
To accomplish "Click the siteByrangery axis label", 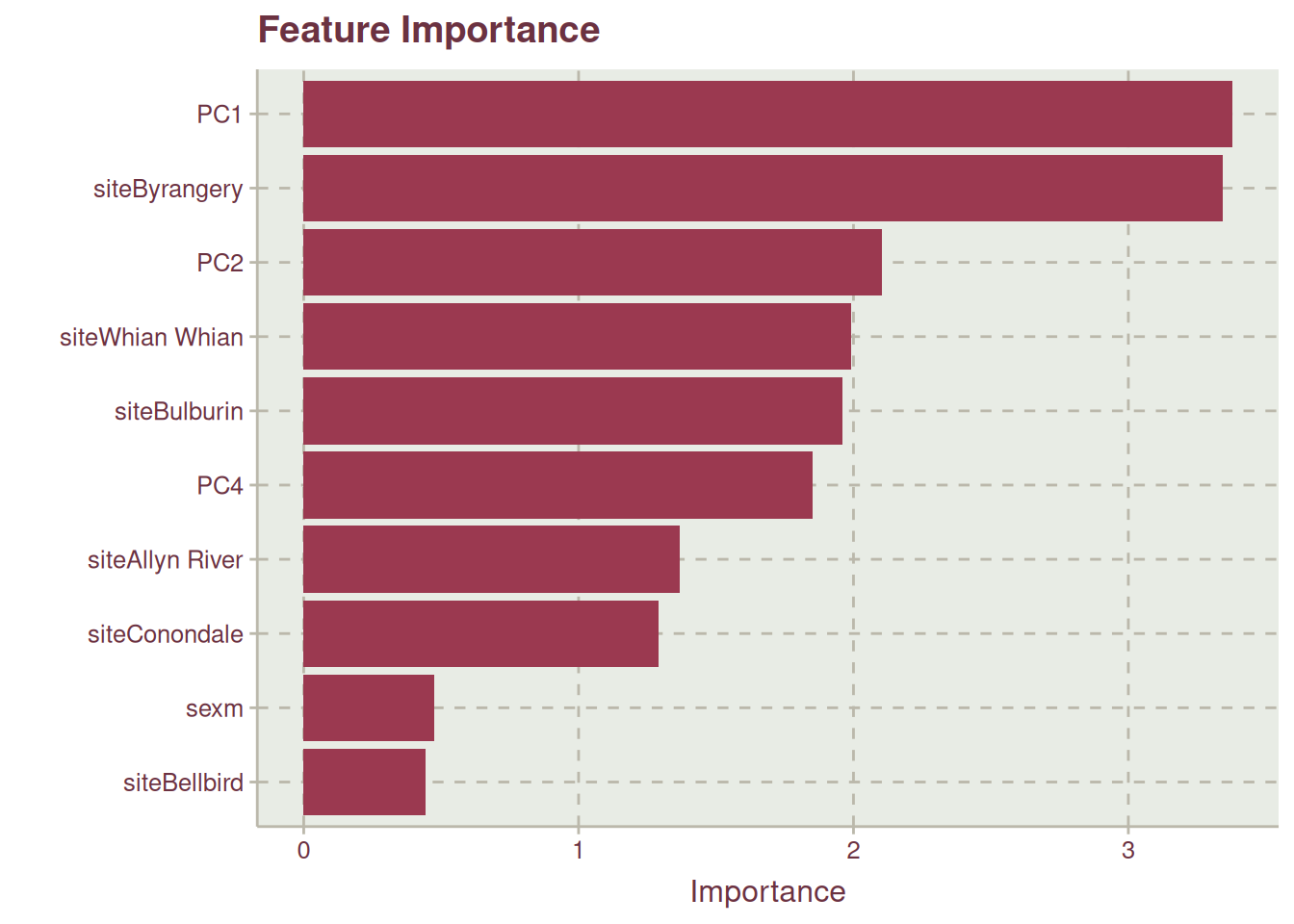I will coord(168,190).
